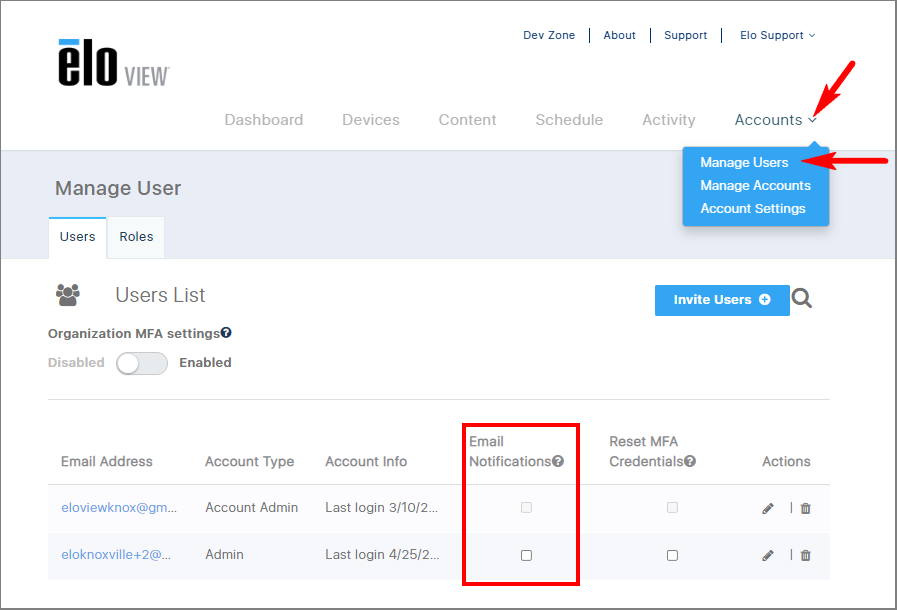This screenshot has width=897, height=610.
Task: Click the Actions column header
Action: pyautogui.click(x=786, y=461)
